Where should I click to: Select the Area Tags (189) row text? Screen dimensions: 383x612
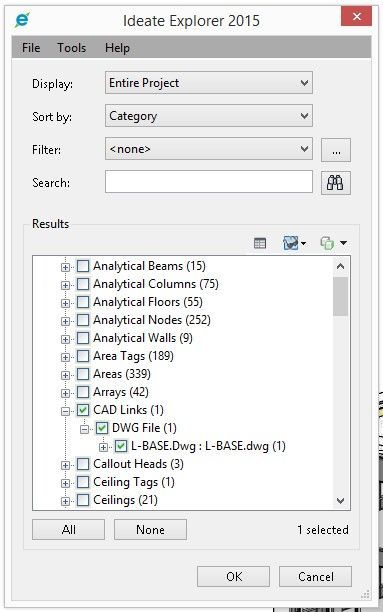(x=133, y=356)
